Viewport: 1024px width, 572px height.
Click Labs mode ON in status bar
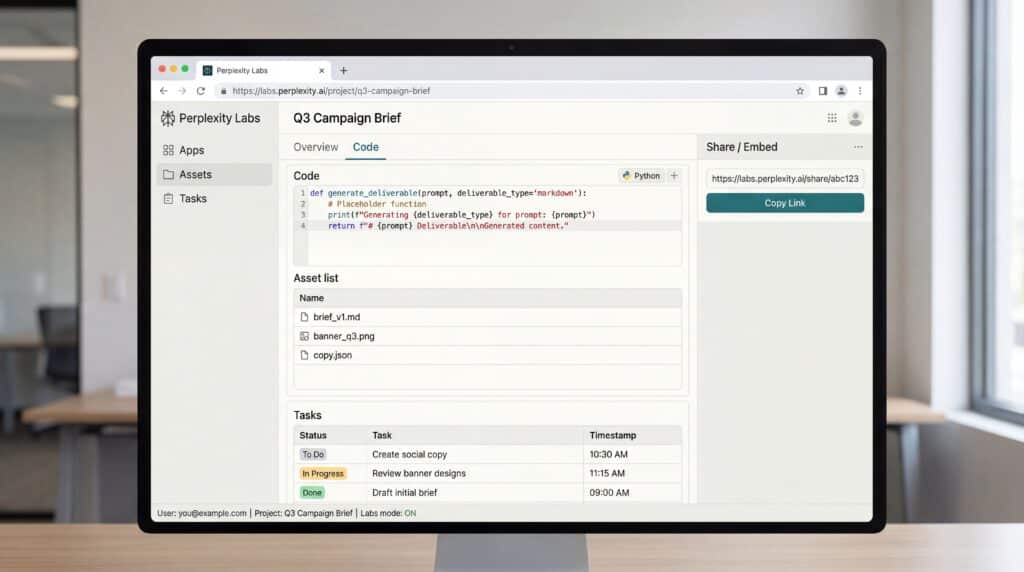click(x=388, y=513)
